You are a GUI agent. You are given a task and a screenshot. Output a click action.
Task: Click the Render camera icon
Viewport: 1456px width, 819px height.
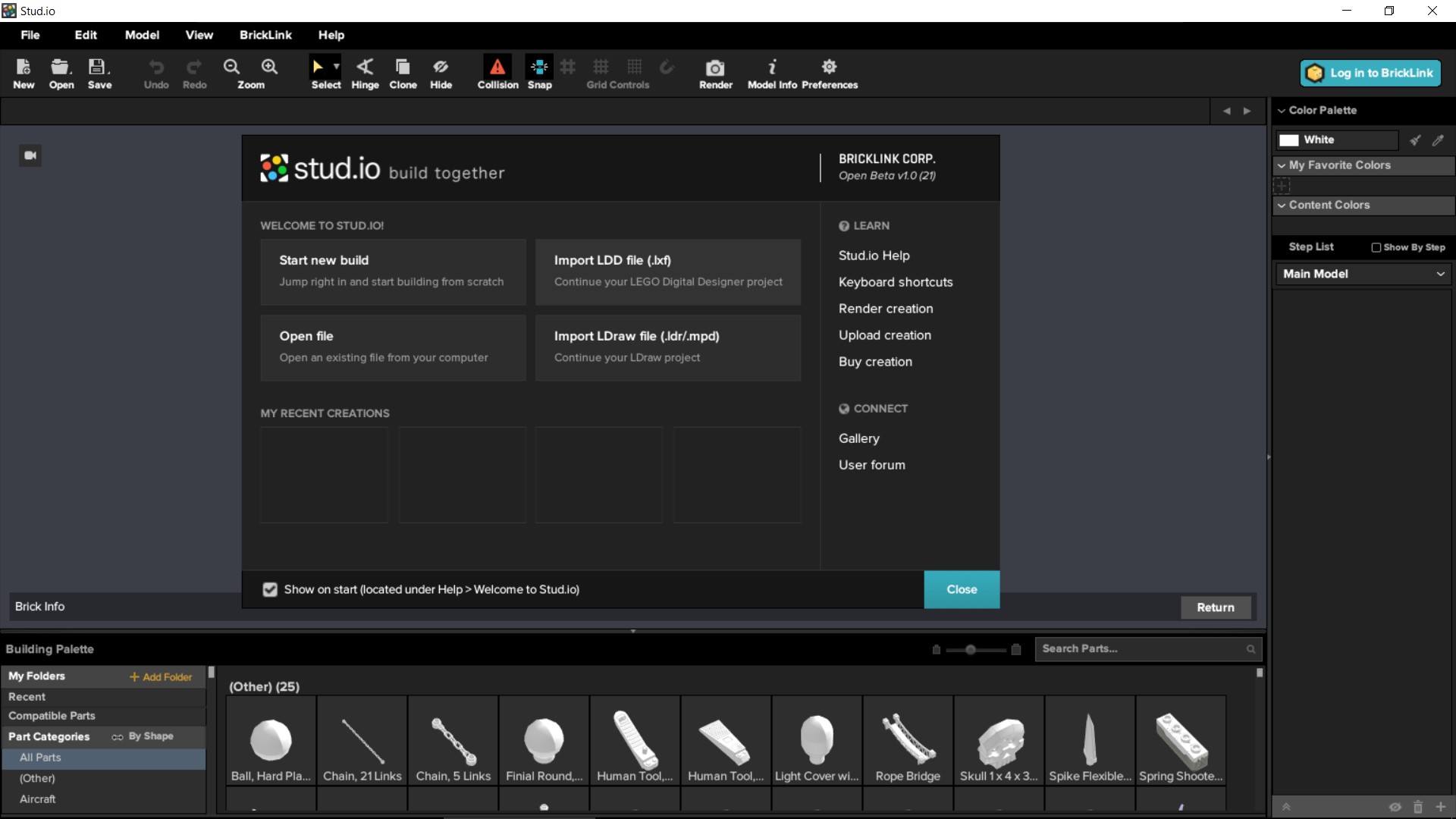coord(715,68)
